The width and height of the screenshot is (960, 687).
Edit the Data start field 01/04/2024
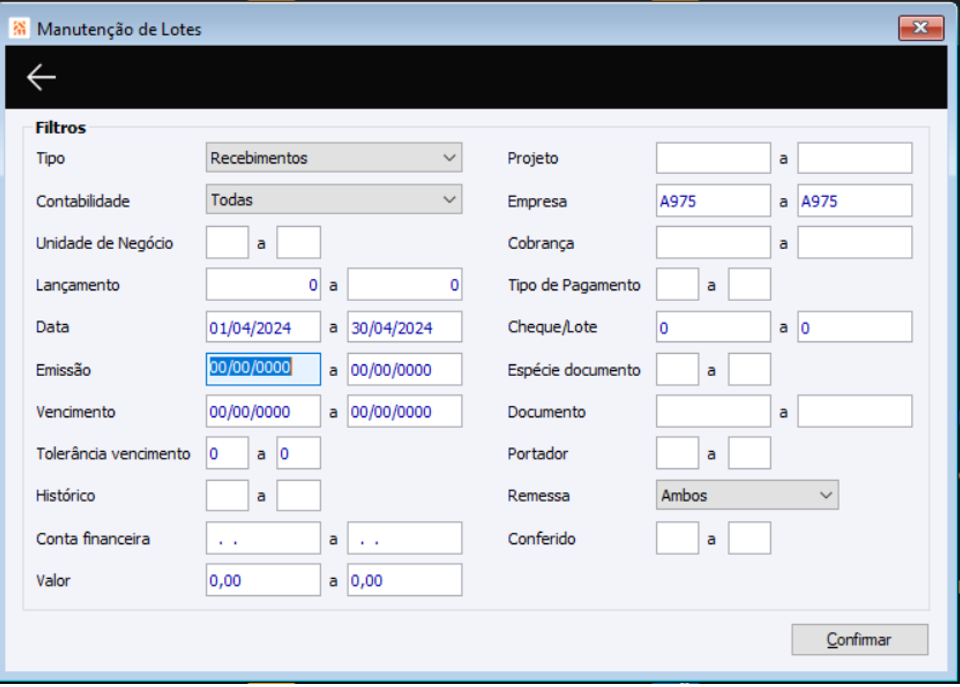click(x=263, y=327)
